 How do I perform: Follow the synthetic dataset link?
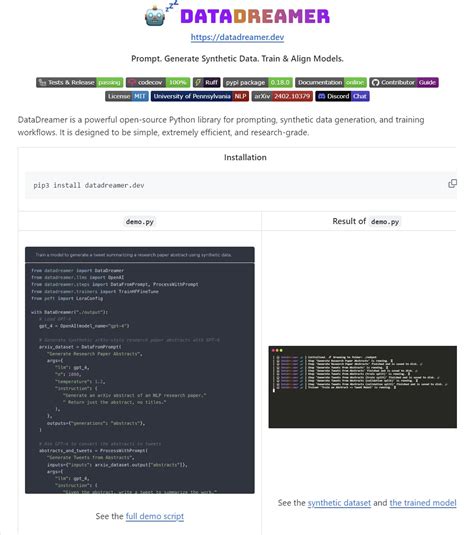point(339,503)
